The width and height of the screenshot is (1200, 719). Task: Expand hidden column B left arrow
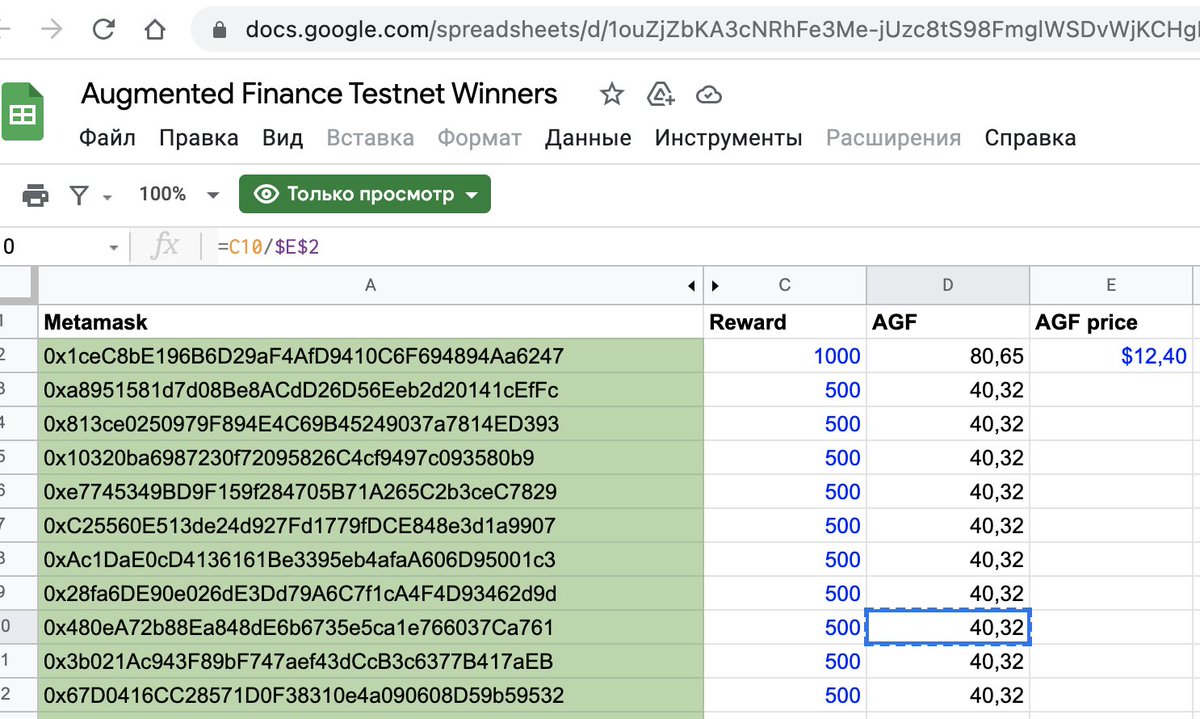(x=691, y=286)
